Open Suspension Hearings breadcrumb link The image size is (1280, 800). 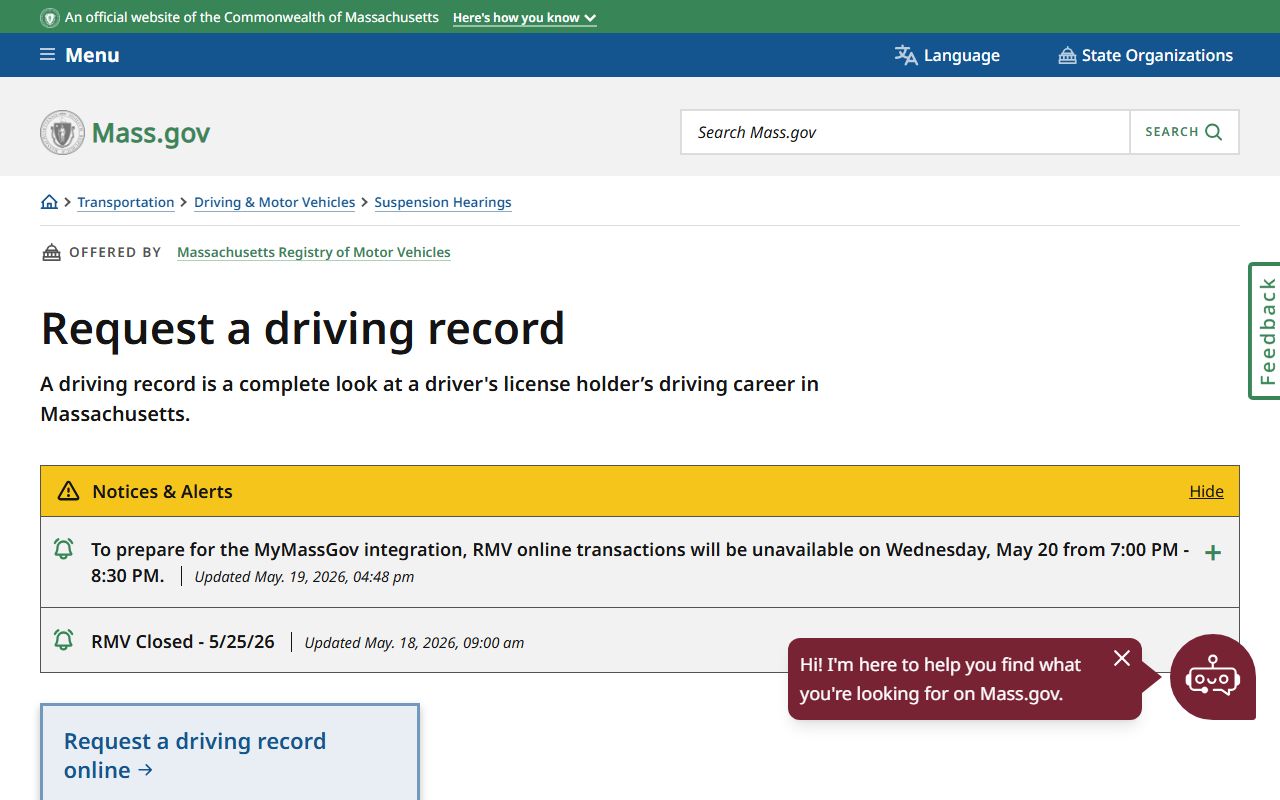(x=443, y=202)
